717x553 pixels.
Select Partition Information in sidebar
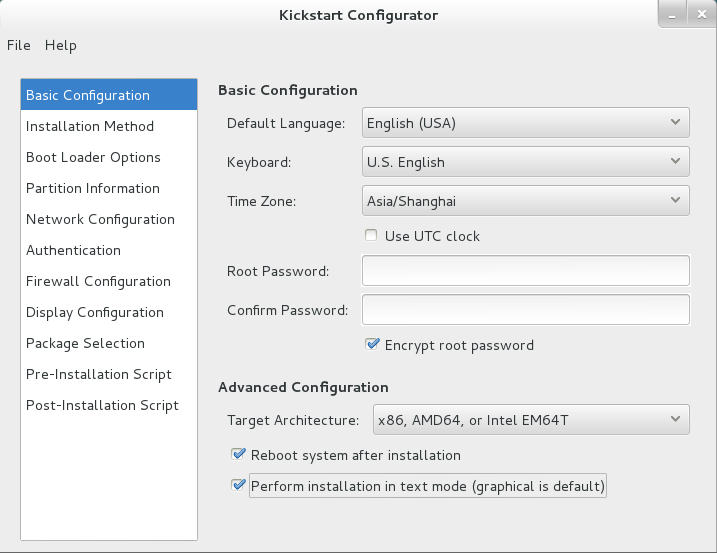[93, 188]
